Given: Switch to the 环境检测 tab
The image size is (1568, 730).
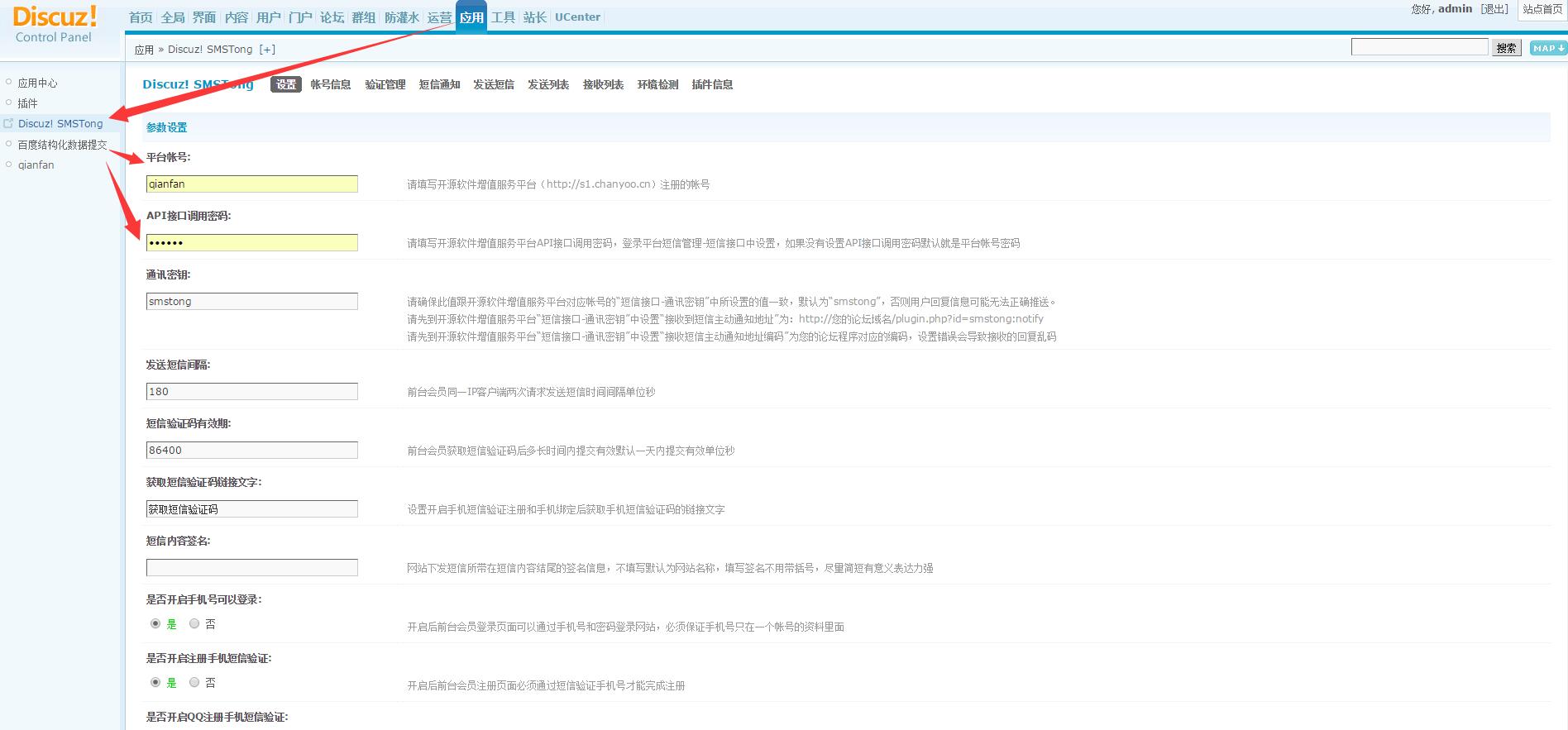Looking at the screenshot, I should coord(657,84).
